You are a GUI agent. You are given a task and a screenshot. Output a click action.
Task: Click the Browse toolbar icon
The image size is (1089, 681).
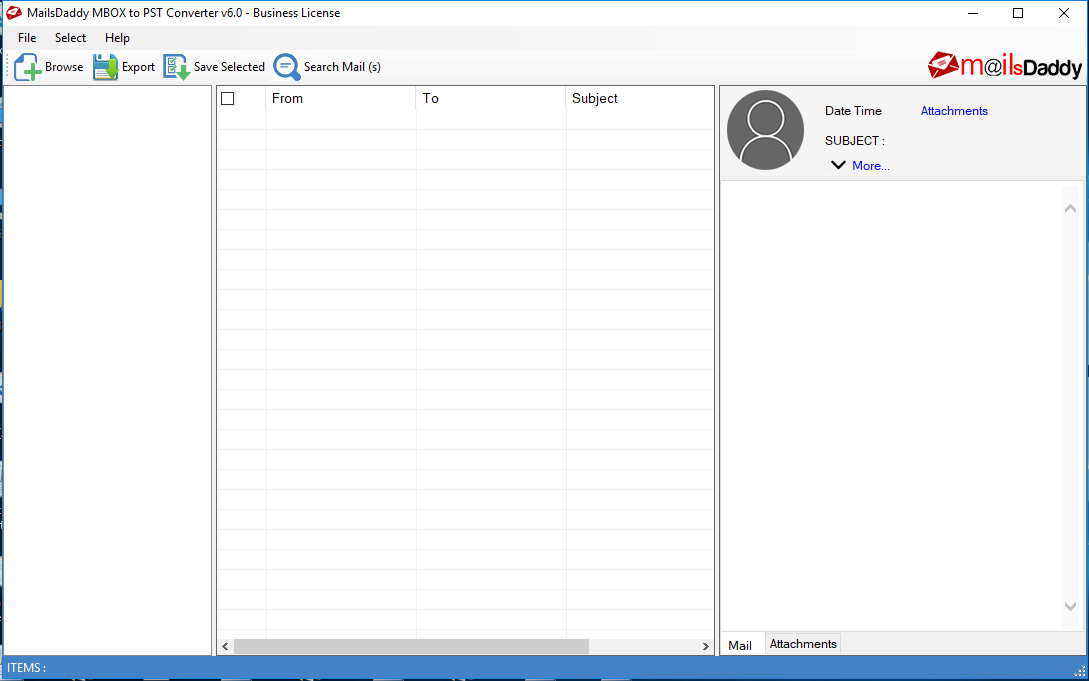[x=27, y=66]
